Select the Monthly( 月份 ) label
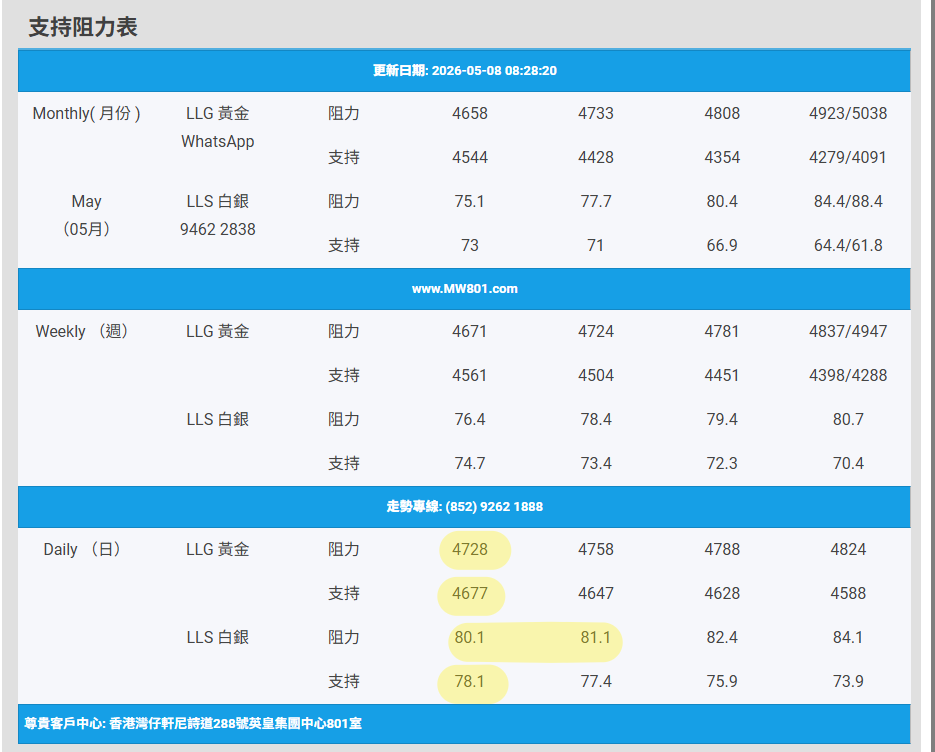935x752 pixels. tap(86, 113)
